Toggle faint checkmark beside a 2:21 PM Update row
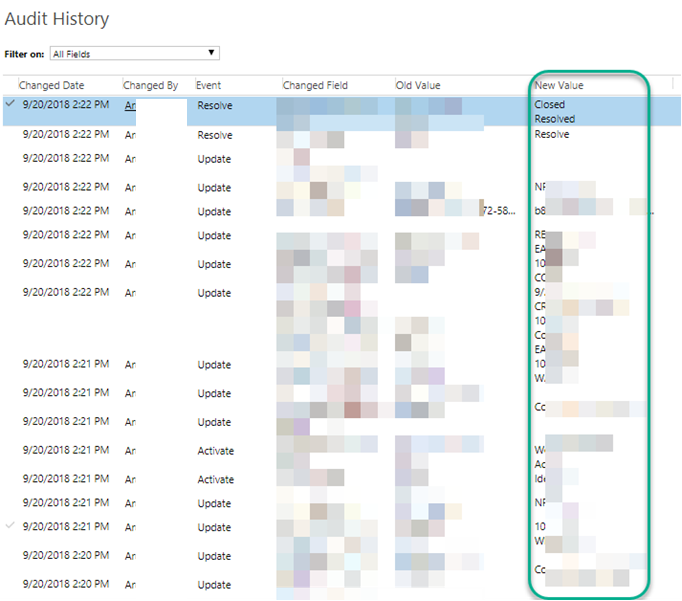This screenshot has width=682, height=601. click(x=10, y=526)
